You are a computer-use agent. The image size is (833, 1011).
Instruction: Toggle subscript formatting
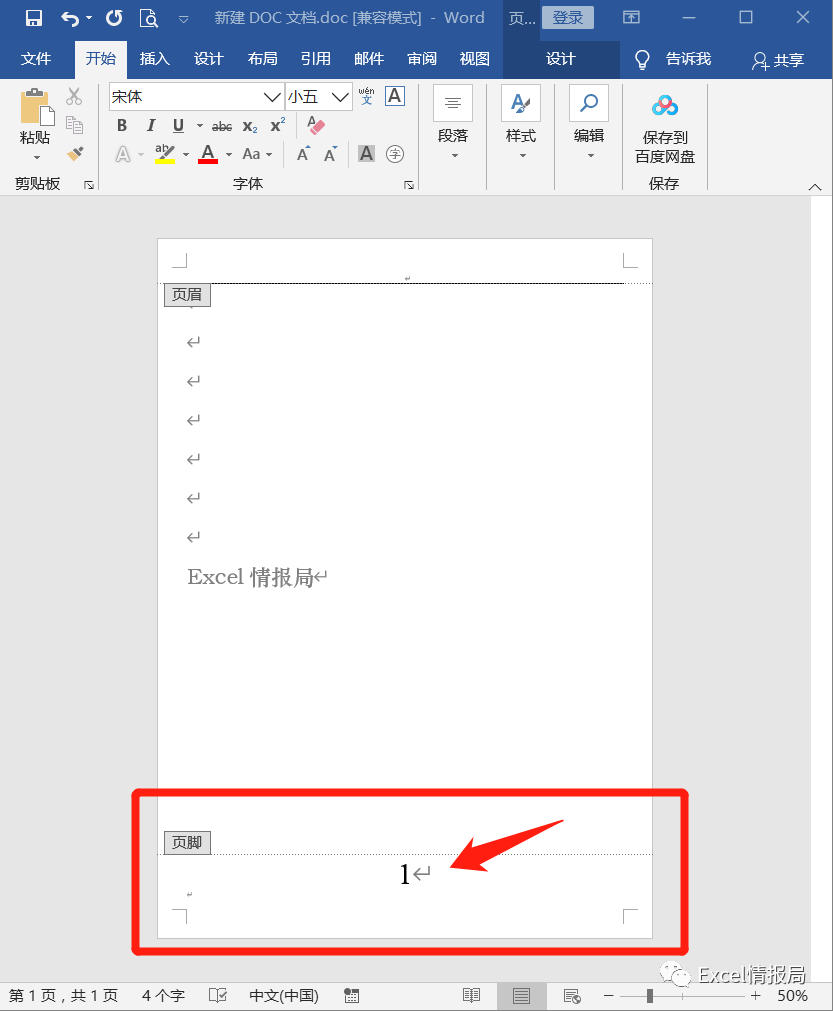tap(250, 126)
